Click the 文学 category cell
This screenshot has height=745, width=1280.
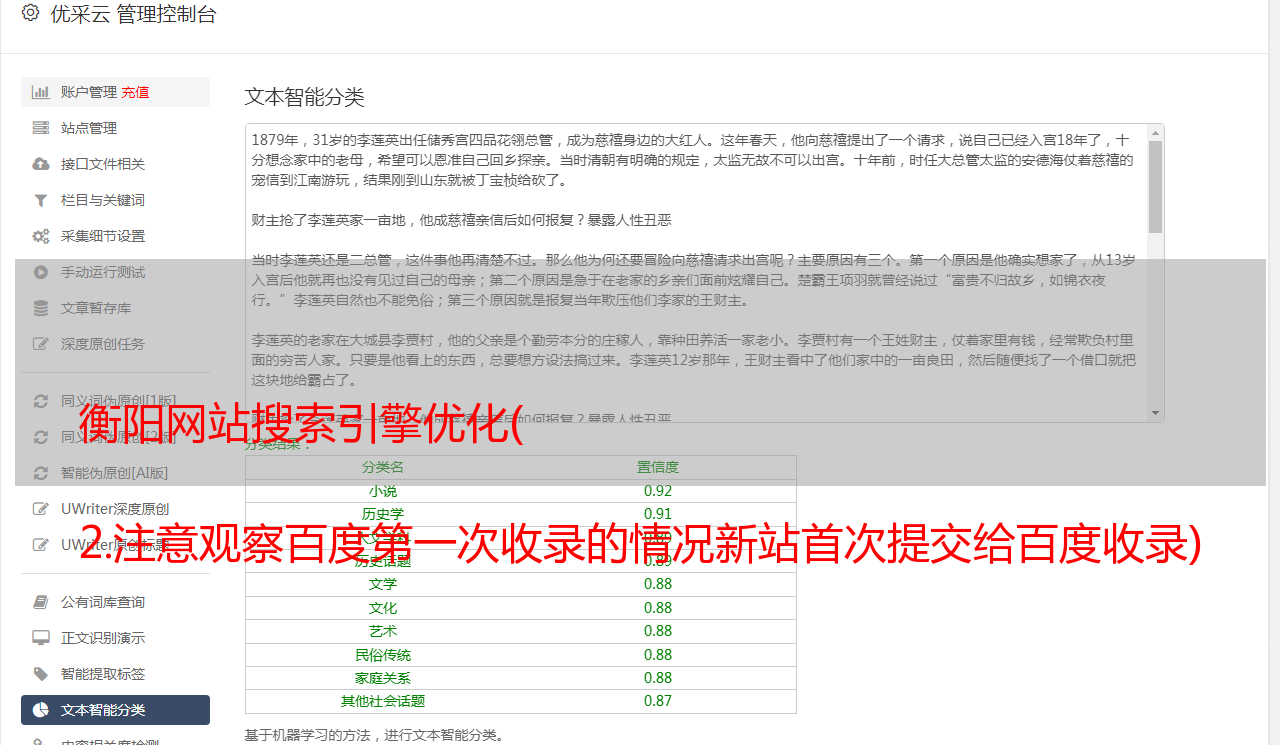[x=383, y=584]
